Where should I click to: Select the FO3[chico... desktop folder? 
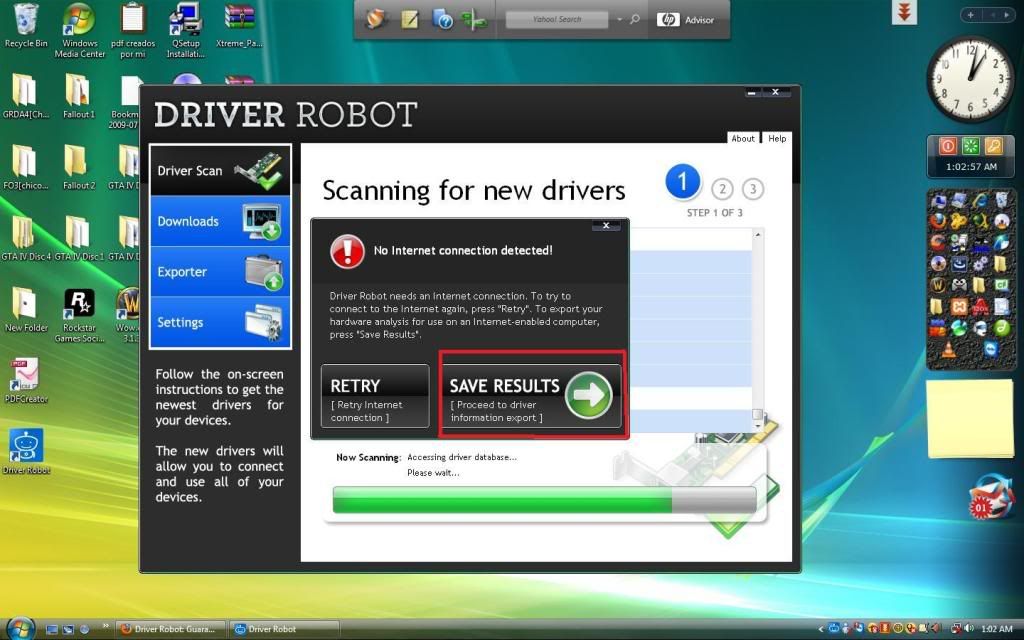click(25, 168)
